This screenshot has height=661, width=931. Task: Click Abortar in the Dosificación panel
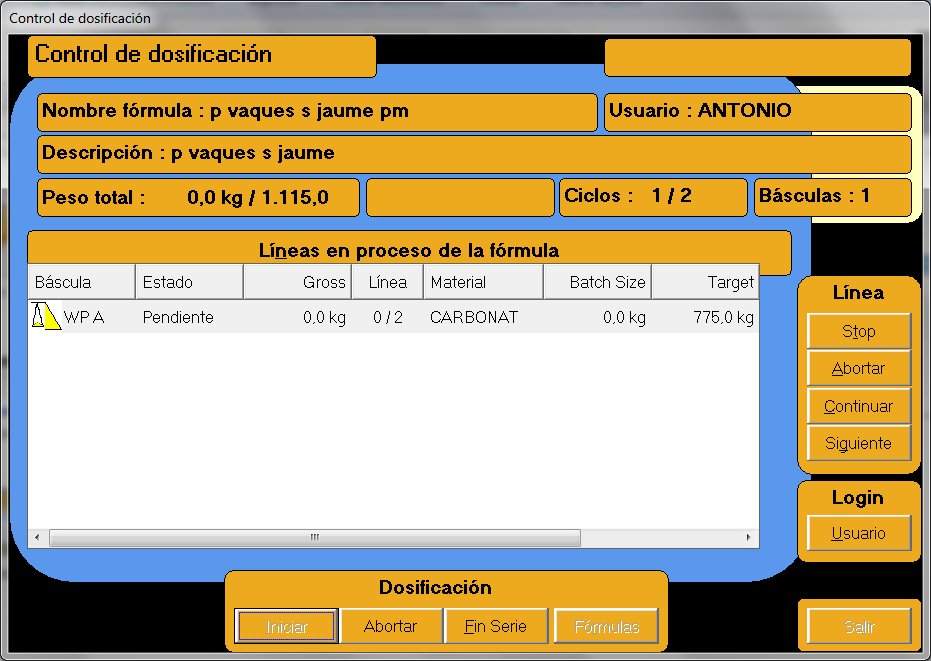point(391,626)
